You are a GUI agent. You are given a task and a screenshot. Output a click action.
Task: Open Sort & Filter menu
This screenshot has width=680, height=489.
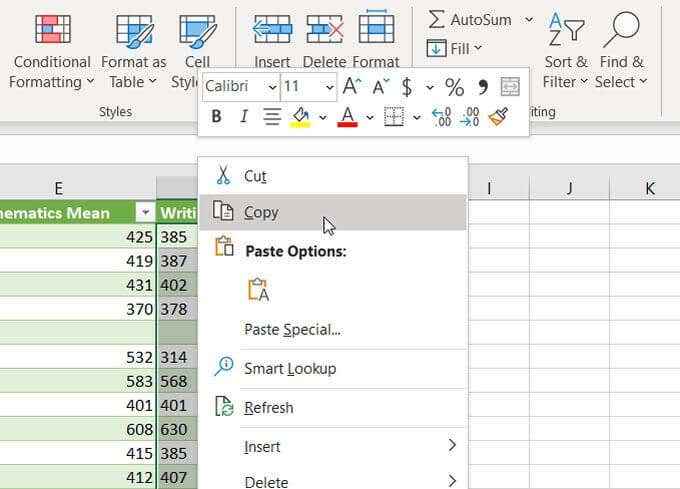[x=566, y=51]
